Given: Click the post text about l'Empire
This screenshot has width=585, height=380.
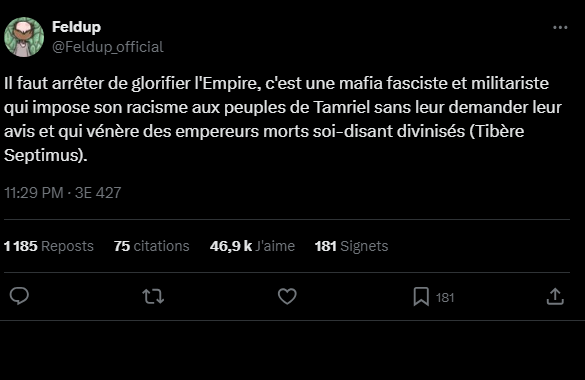Looking at the screenshot, I should pyautogui.click(x=283, y=119).
